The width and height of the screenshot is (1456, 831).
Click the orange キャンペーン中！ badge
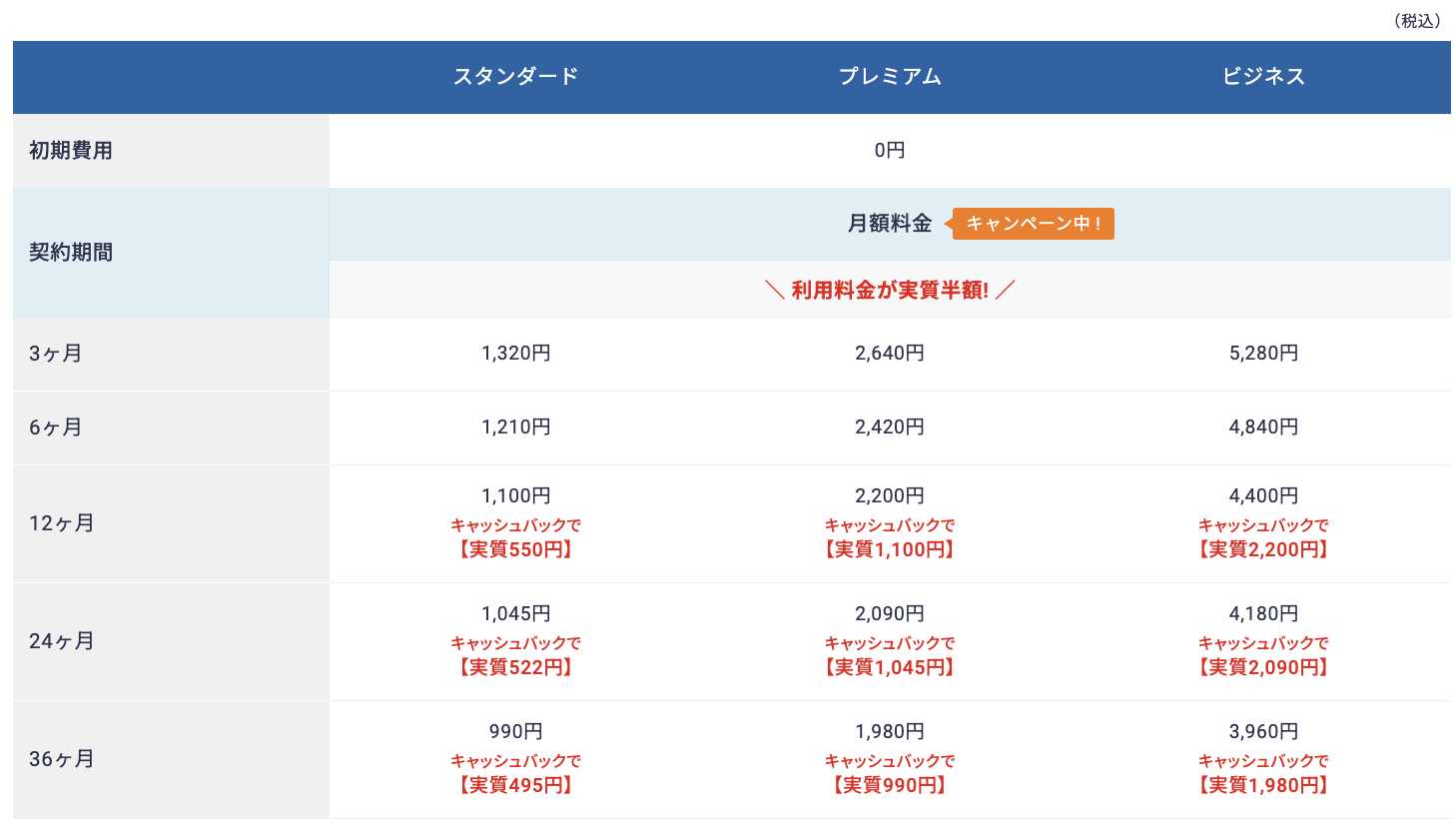click(1033, 224)
